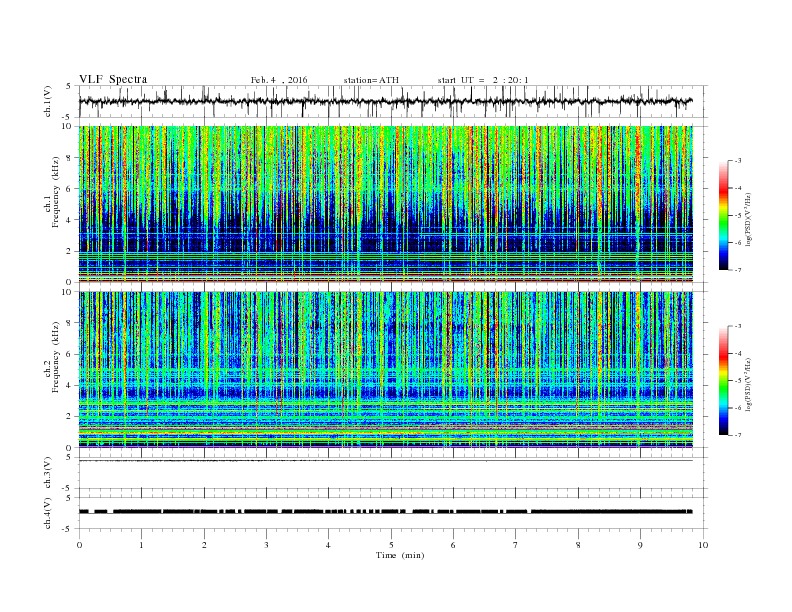This screenshot has width=792, height=612.
Task: Click the time axis tick label "6"
Action: tap(453, 545)
